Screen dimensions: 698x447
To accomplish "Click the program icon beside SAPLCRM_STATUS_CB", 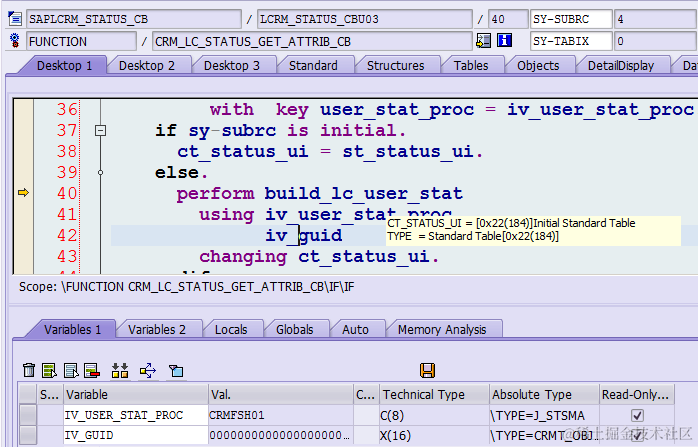I will point(15,19).
